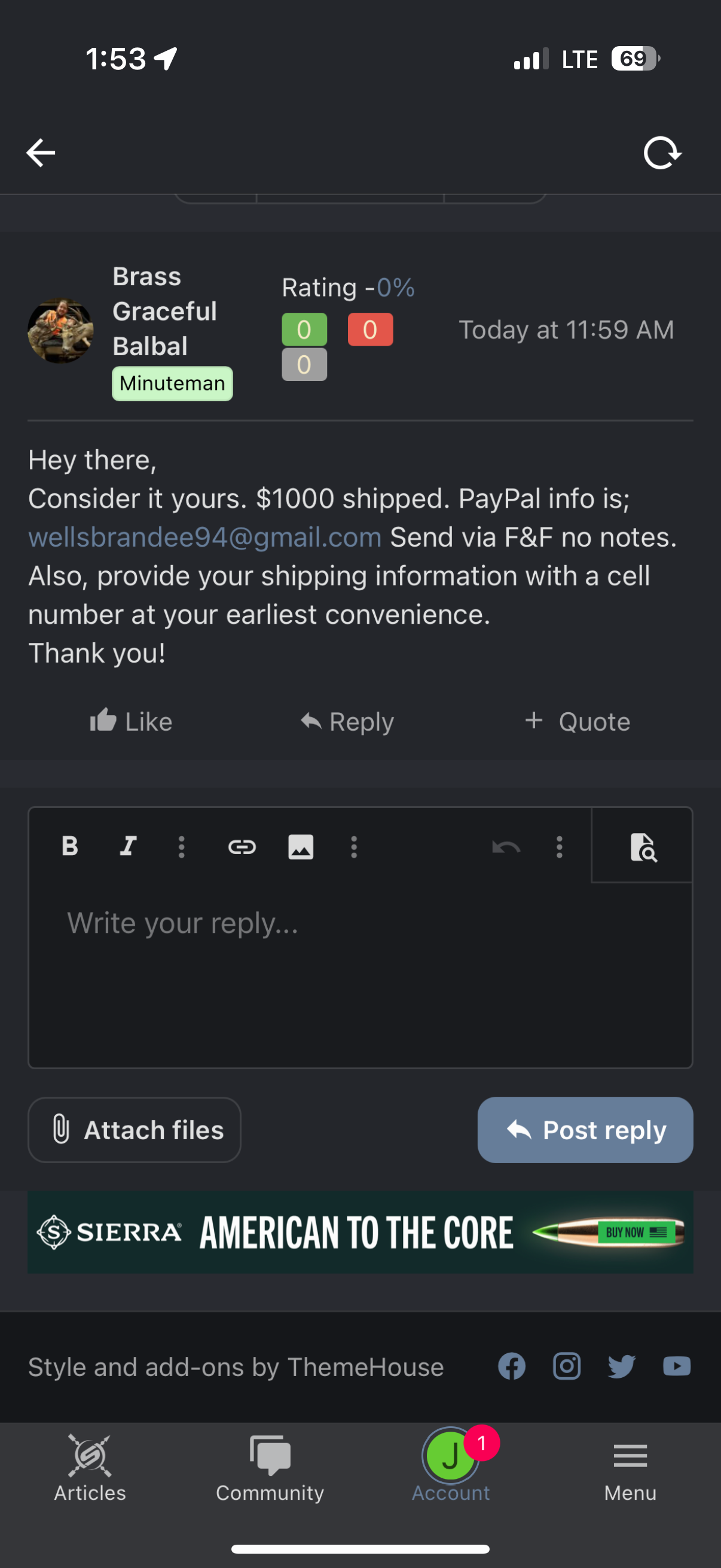
Task: Insert a link in the reply
Action: click(x=242, y=847)
